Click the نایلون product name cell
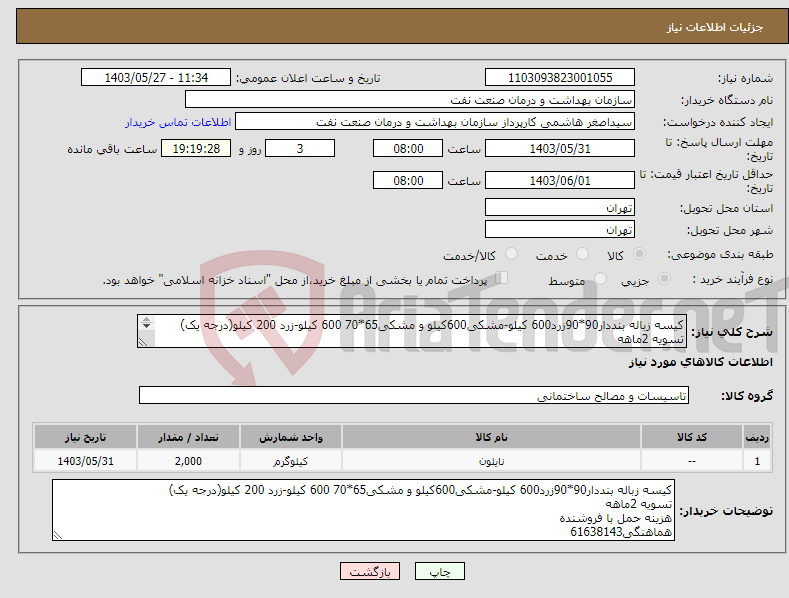Image resolution: width=789 pixels, height=598 pixels. [x=491, y=461]
